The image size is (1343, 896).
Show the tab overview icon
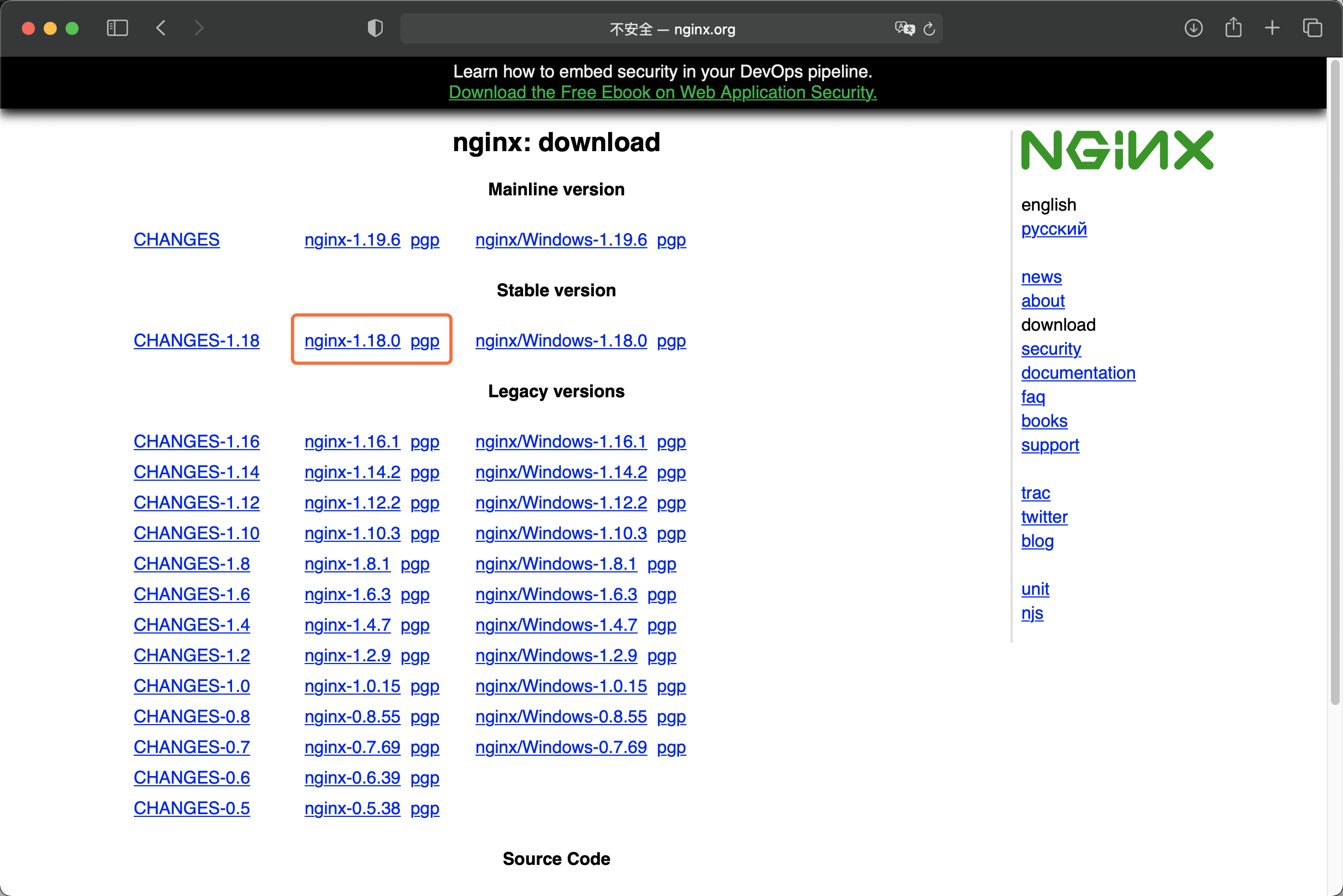coord(1312,28)
